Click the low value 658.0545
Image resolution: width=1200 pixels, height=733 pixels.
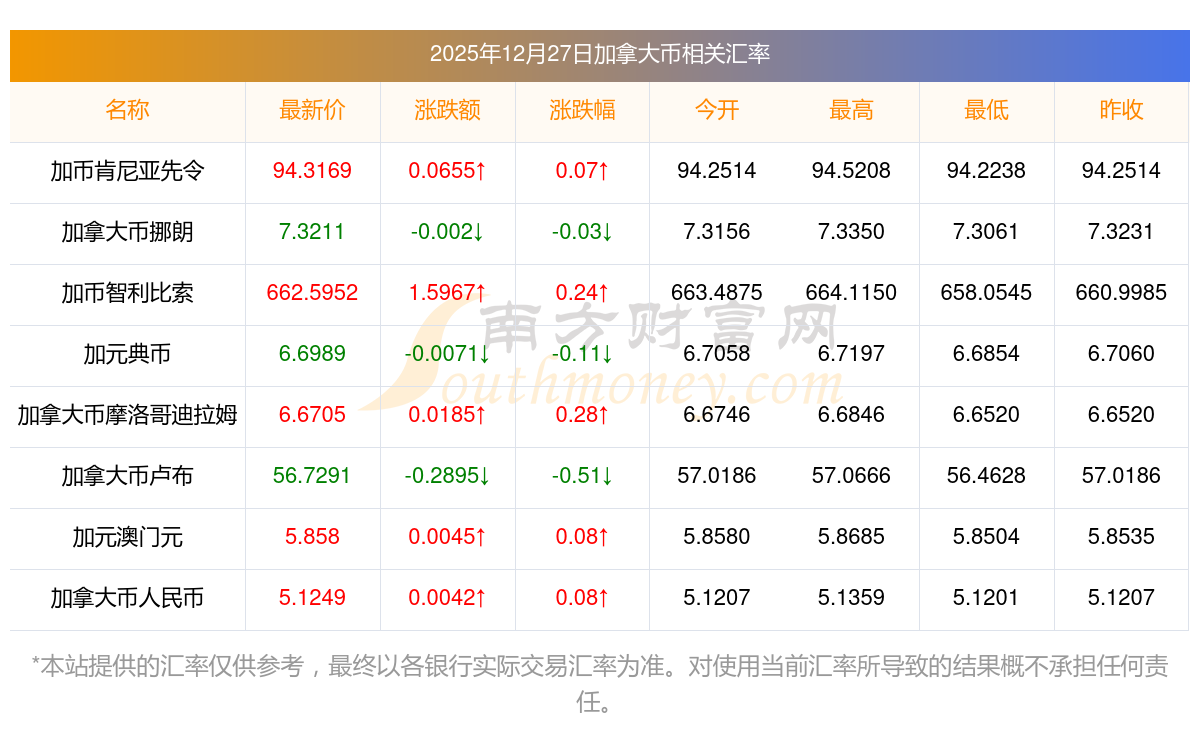pos(986,293)
